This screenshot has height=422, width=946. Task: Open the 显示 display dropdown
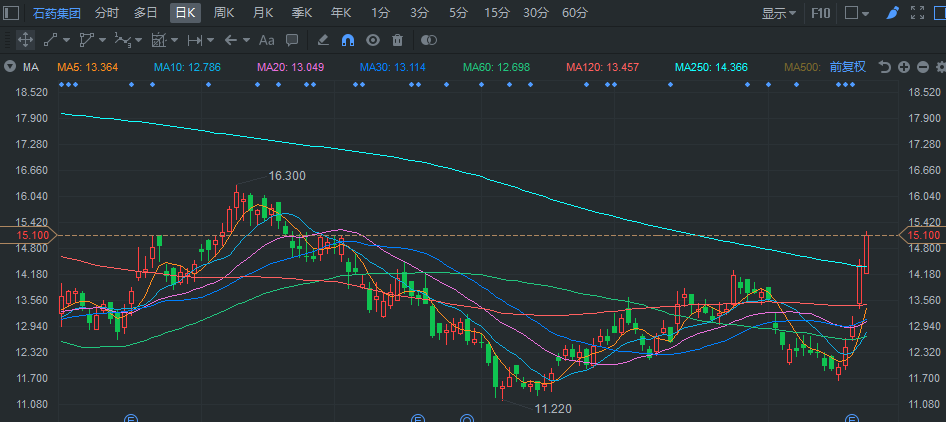coord(779,13)
